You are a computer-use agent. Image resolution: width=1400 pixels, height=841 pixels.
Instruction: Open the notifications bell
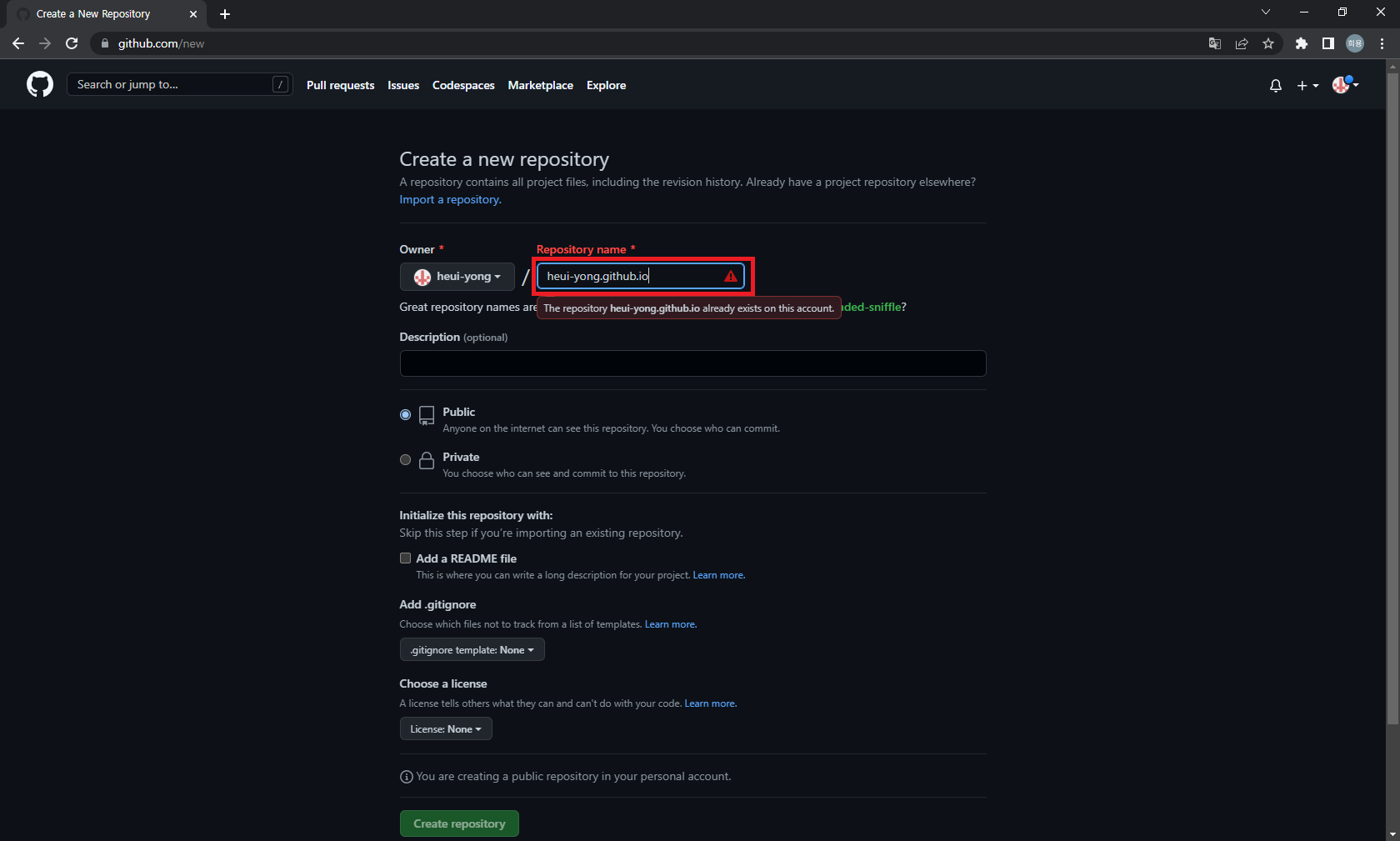click(x=1275, y=85)
